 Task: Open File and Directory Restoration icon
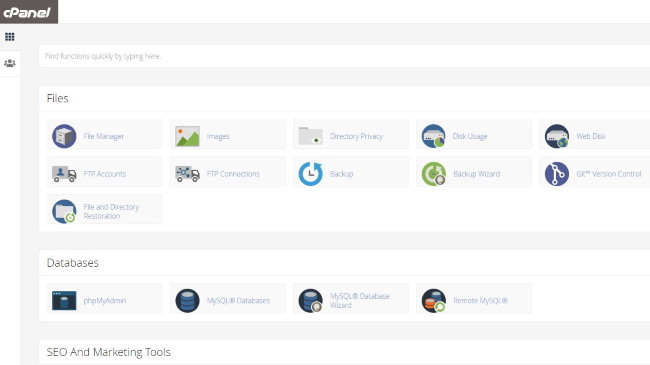[64, 212]
